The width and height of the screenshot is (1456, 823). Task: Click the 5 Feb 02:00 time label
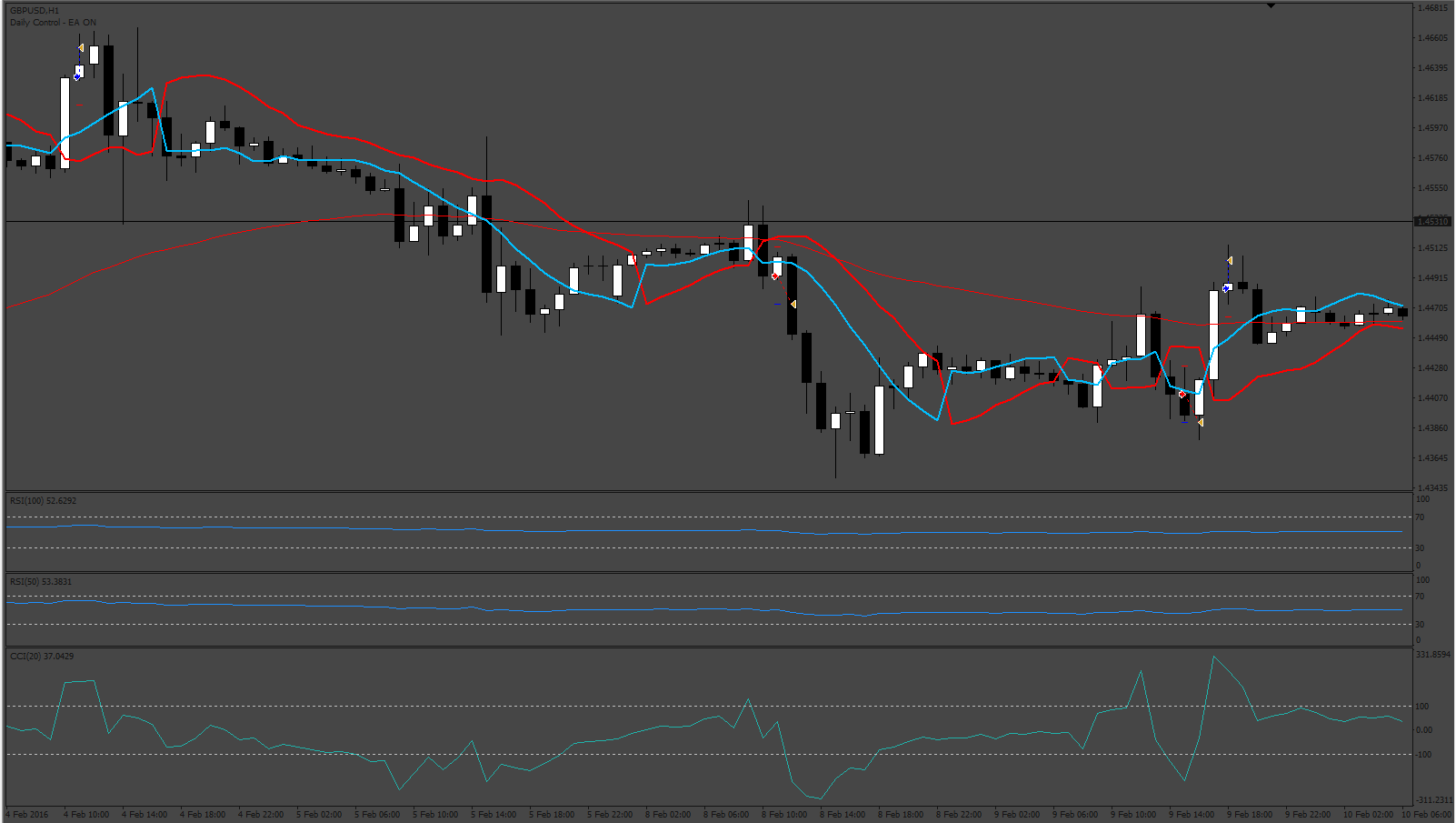(319, 815)
